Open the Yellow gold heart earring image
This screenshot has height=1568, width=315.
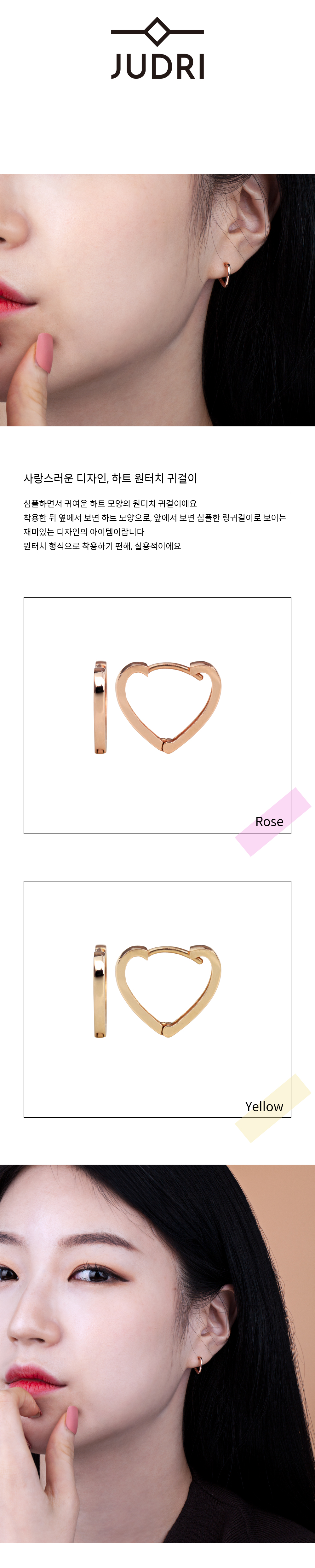pos(157,999)
